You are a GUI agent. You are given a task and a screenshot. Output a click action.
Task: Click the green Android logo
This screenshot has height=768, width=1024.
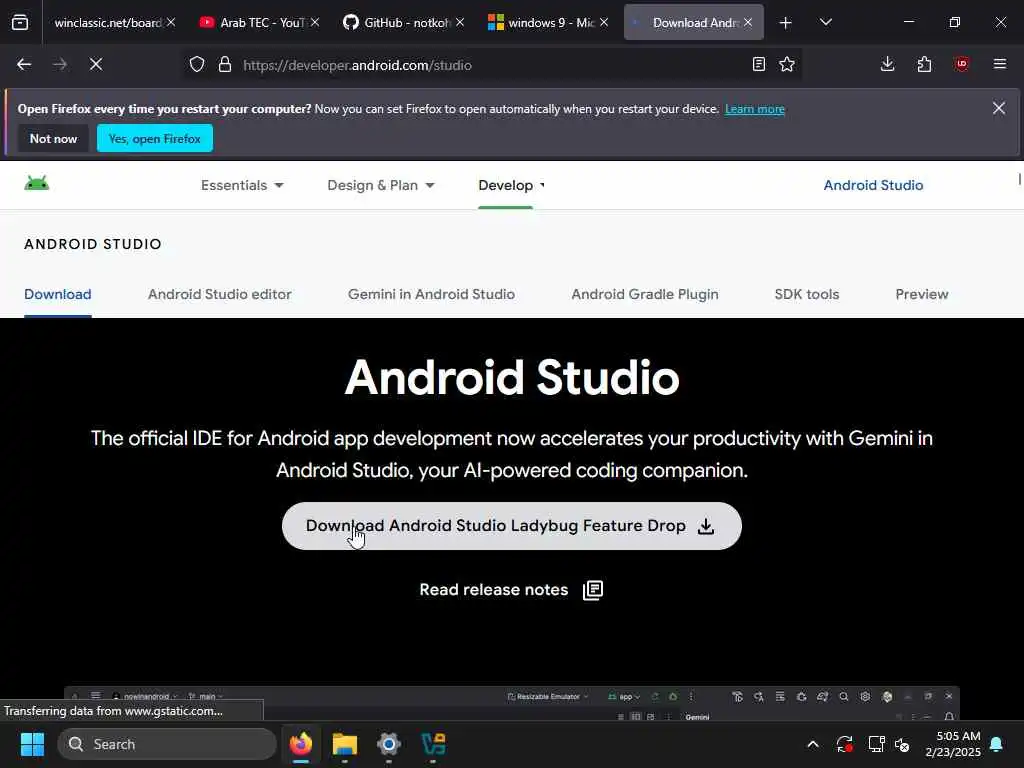(x=37, y=184)
